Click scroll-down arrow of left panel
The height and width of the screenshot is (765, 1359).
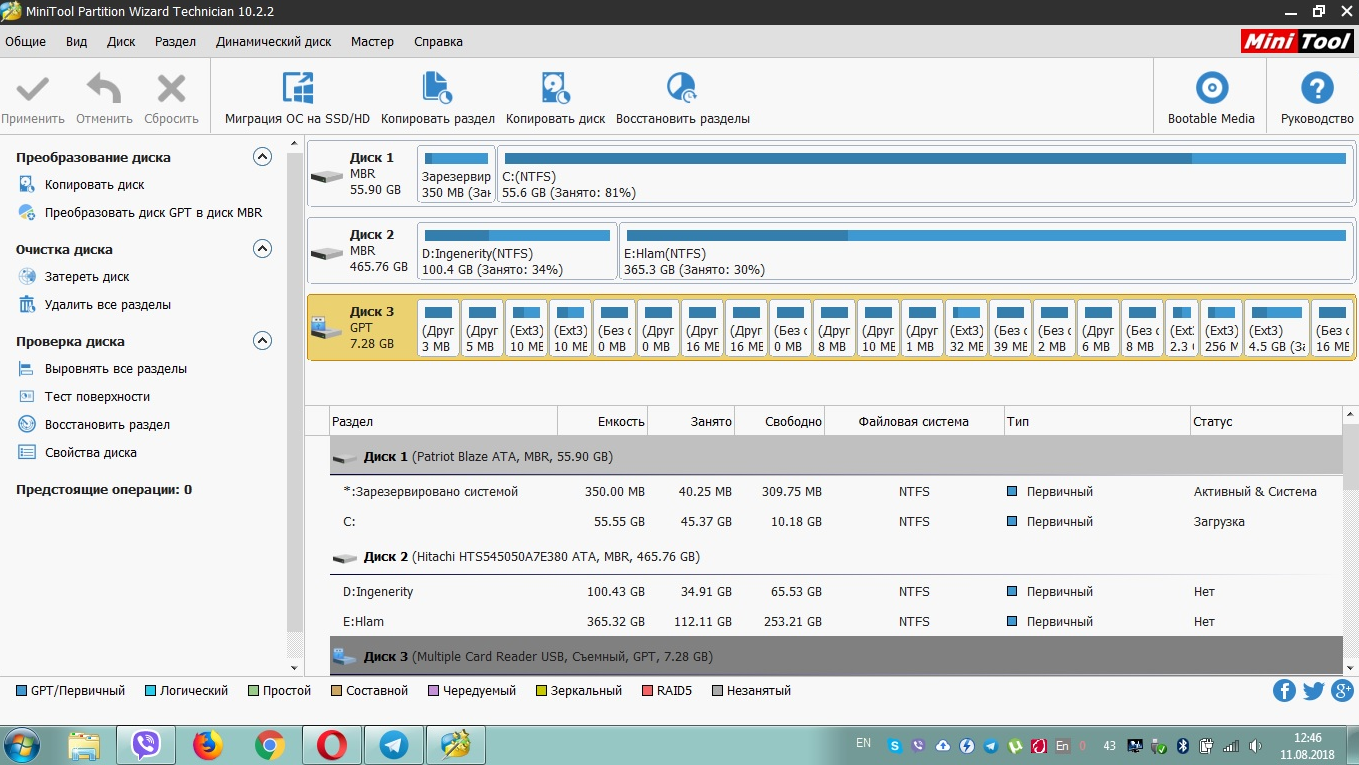[x=295, y=667]
